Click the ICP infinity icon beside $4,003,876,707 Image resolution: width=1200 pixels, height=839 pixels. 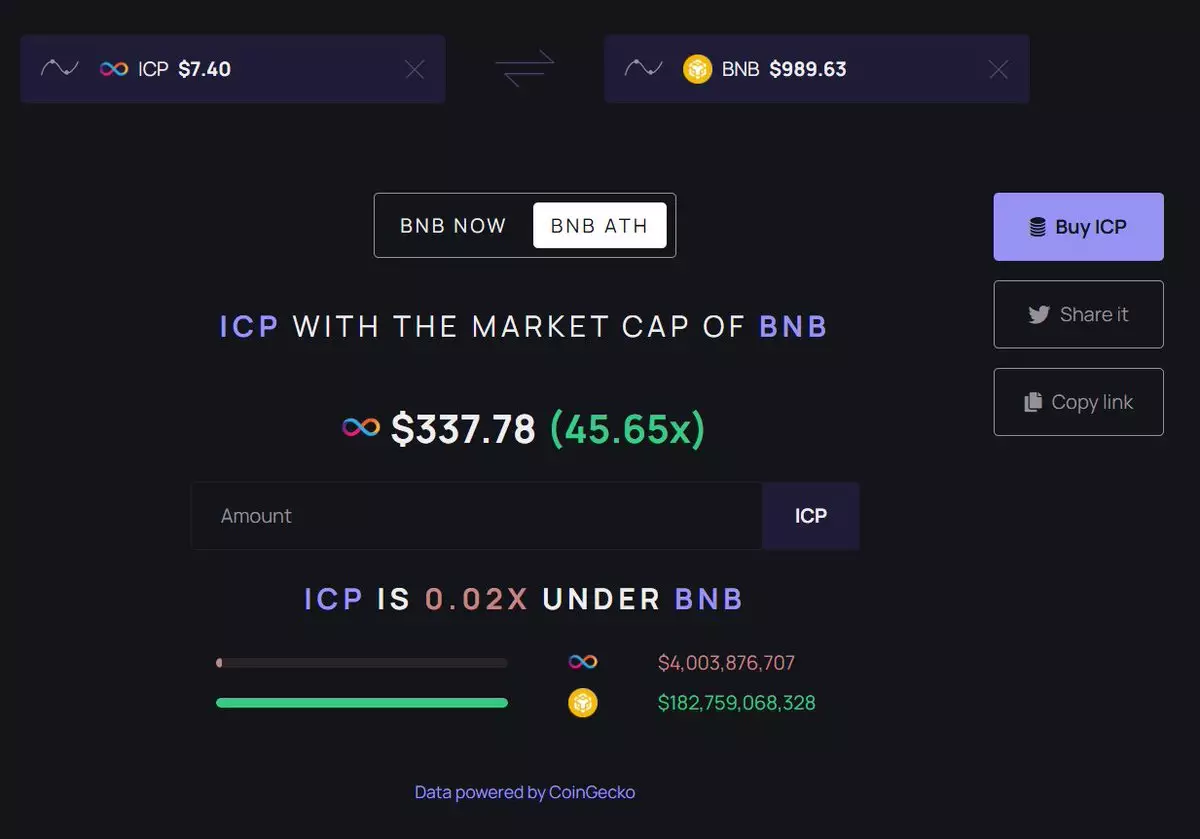(x=583, y=662)
